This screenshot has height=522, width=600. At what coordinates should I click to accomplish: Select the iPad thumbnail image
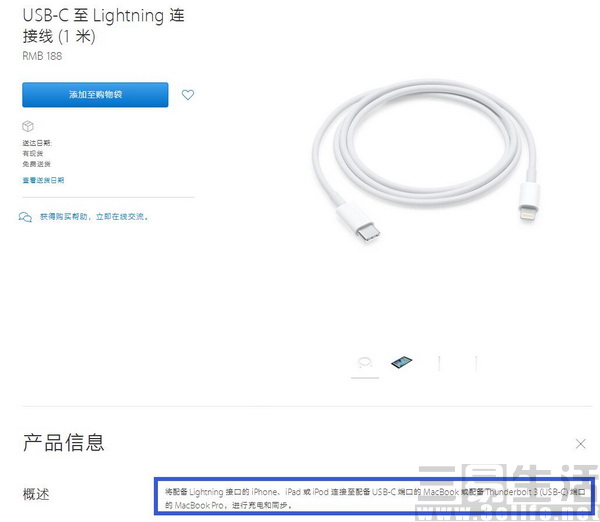[x=402, y=362]
